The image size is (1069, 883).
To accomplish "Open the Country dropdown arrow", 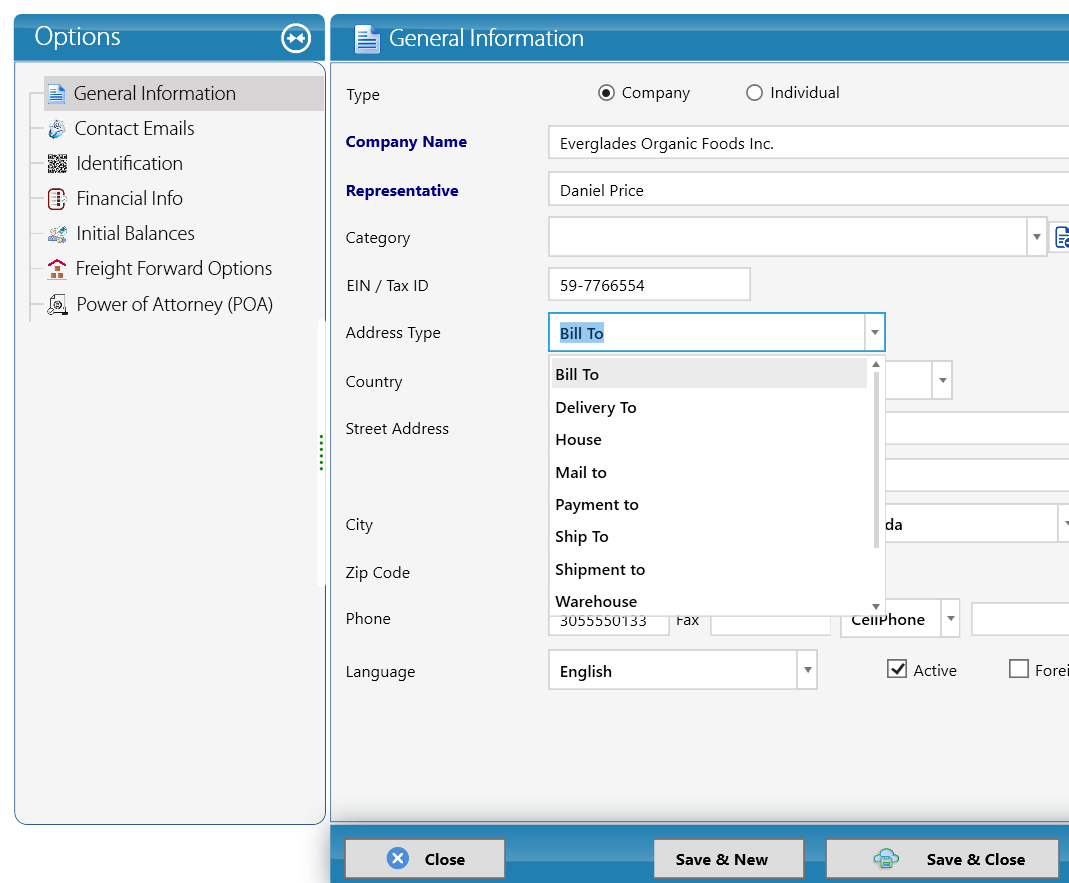I will (942, 380).
